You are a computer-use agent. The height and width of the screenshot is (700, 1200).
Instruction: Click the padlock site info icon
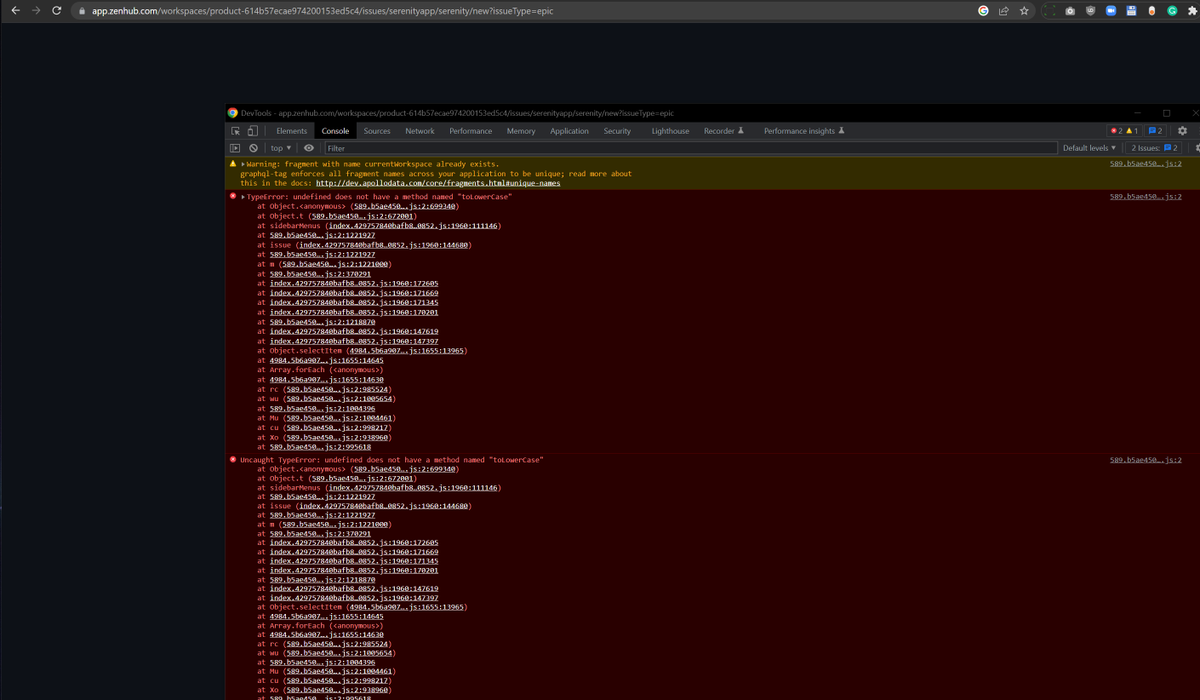(x=83, y=10)
